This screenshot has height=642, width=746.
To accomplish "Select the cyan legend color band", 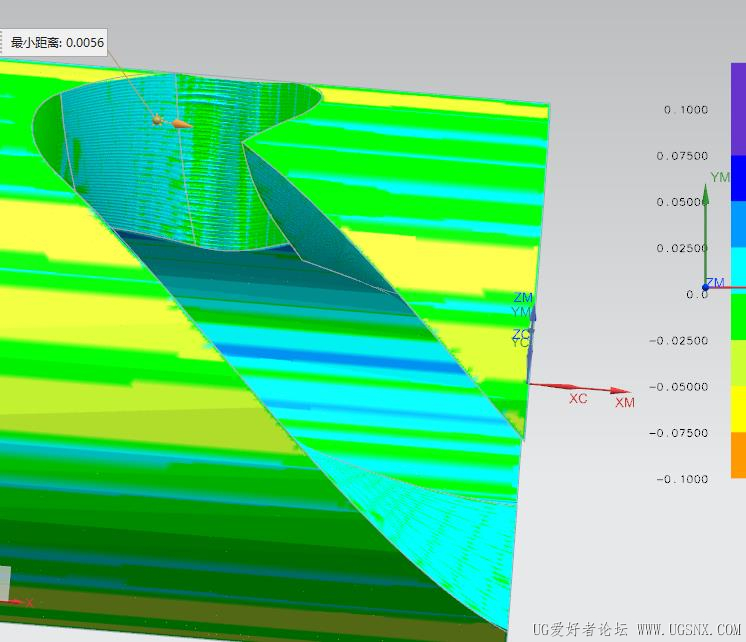I will [738, 267].
